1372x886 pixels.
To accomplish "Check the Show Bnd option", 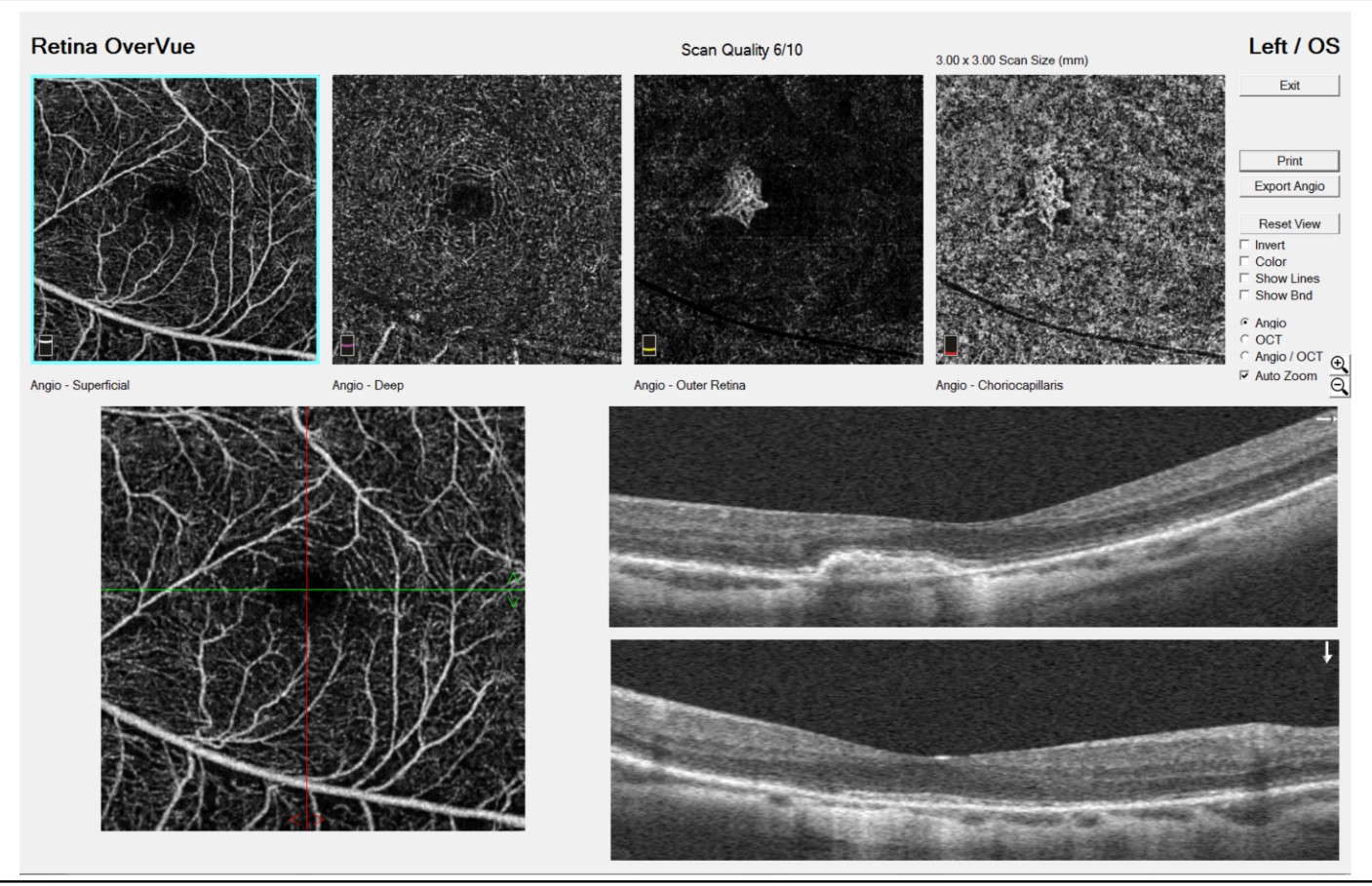I will [x=1244, y=294].
